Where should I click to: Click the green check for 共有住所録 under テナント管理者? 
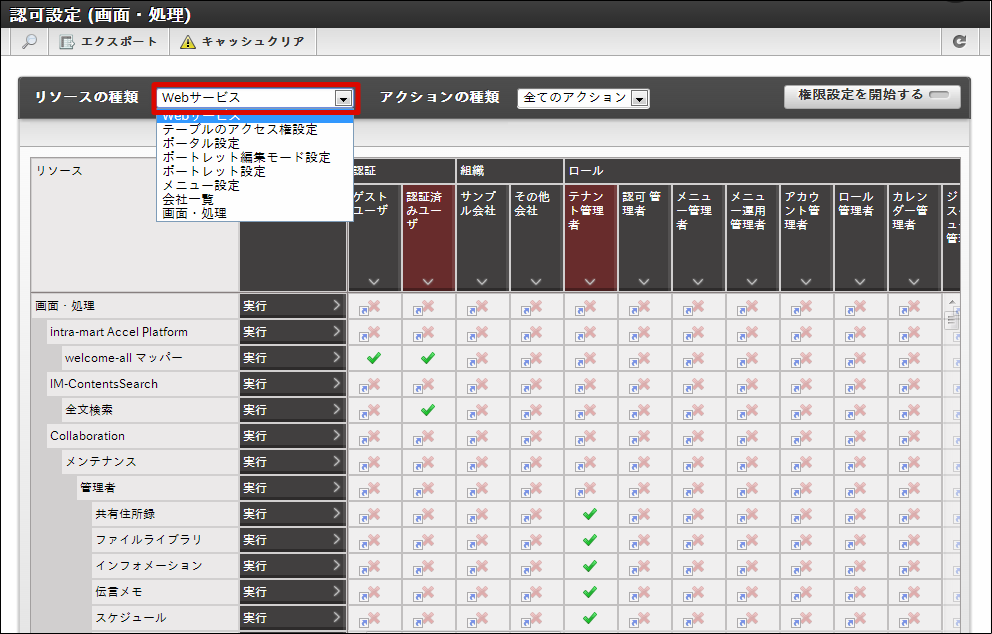pyautogui.click(x=590, y=514)
